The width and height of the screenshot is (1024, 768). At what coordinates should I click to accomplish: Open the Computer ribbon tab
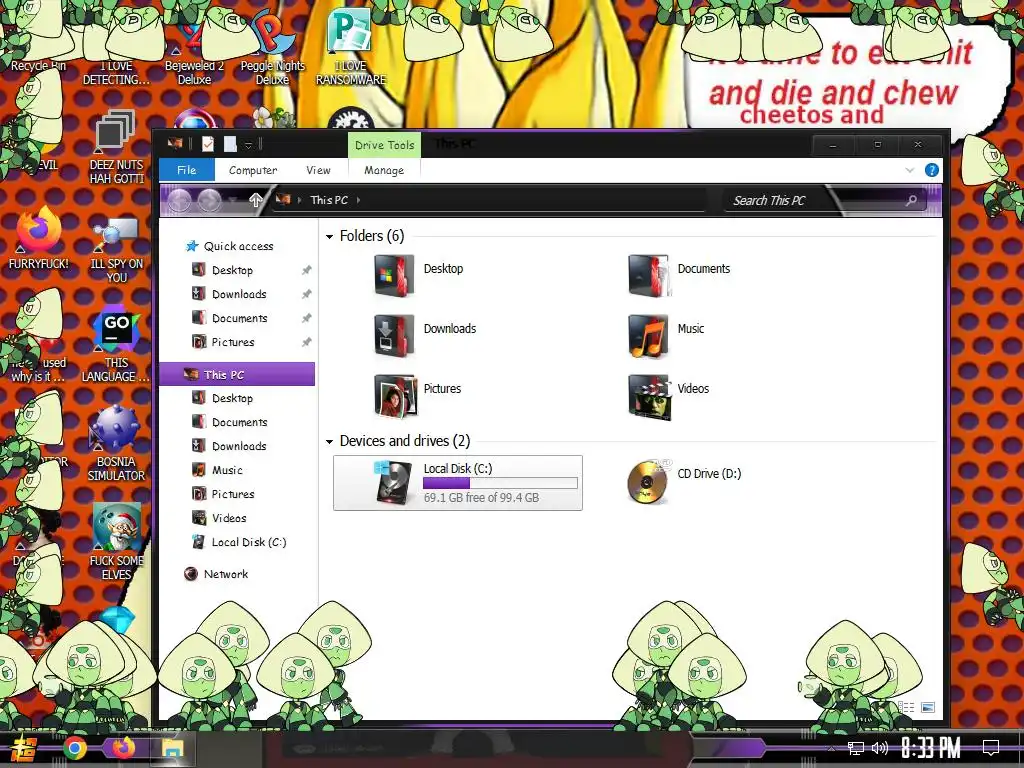(253, 170)
